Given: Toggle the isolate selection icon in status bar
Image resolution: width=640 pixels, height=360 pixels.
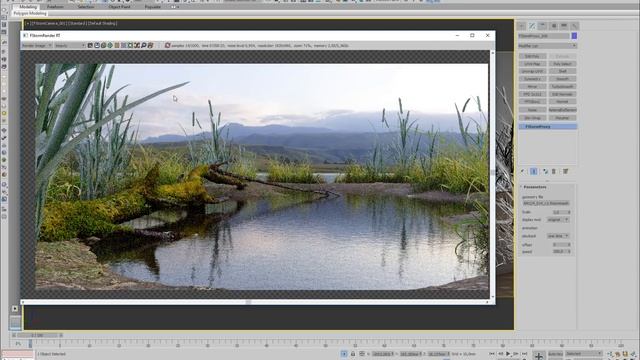Looking at the screenshot, I should 344,354.
